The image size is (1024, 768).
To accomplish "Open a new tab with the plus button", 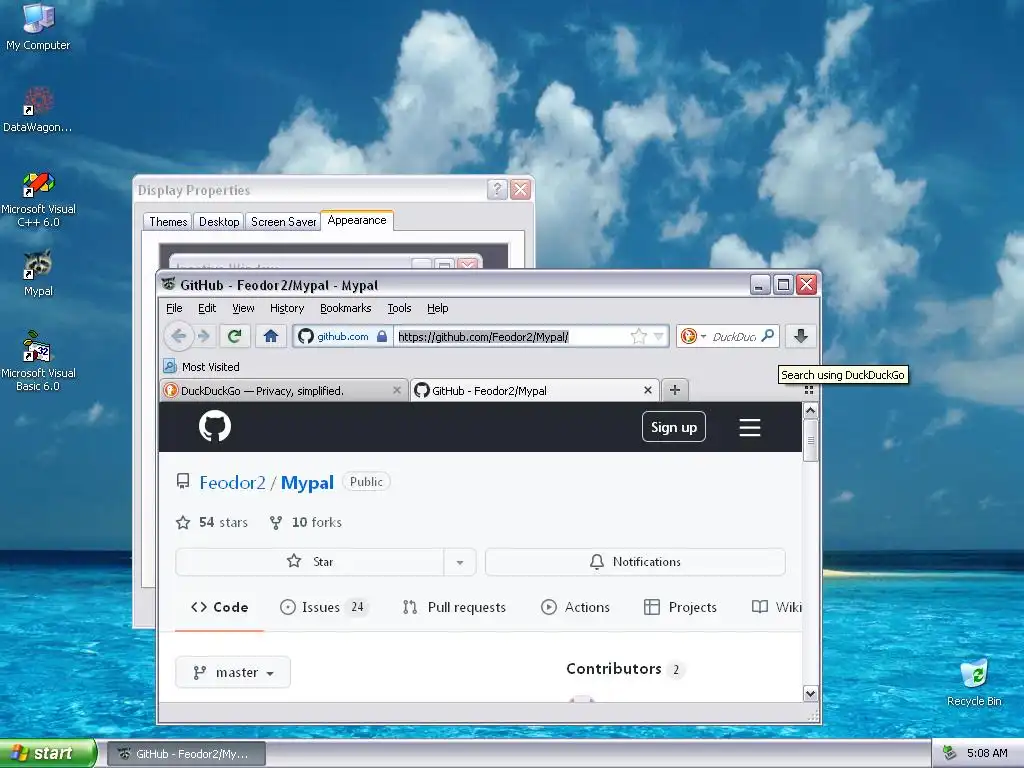I will pyautogui.click(x=675, y=390).
